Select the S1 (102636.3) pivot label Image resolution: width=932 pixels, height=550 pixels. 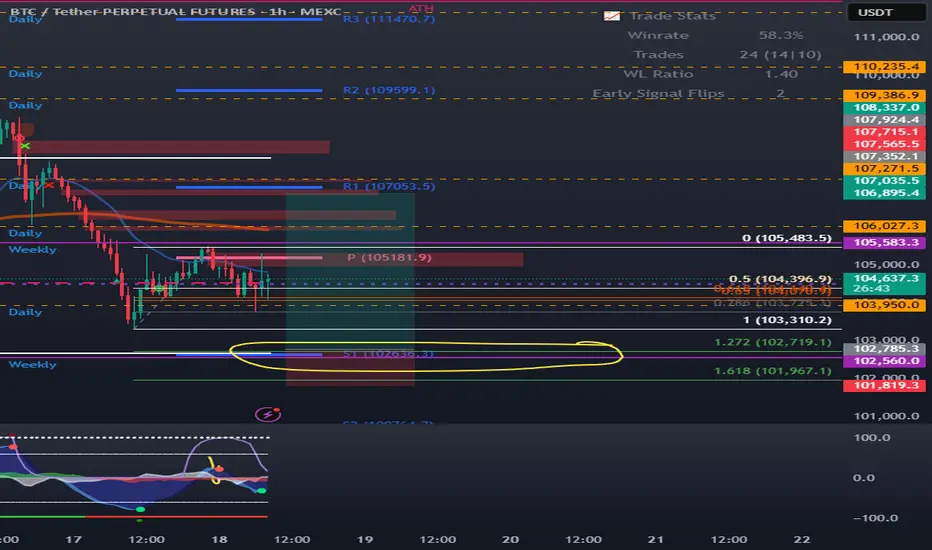click(x=388, y=354)
